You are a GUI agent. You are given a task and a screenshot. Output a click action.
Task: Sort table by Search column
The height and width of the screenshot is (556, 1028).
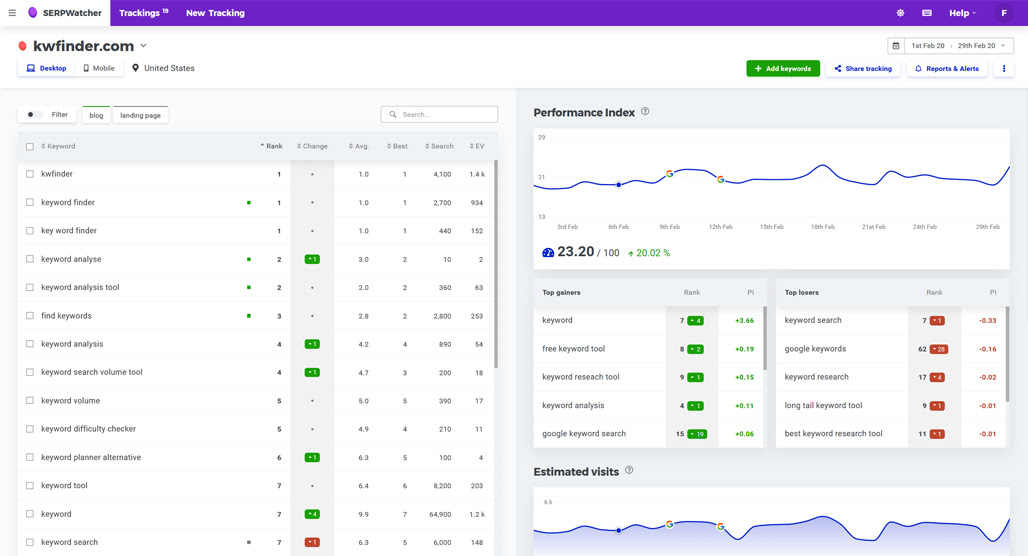[439, 146]
